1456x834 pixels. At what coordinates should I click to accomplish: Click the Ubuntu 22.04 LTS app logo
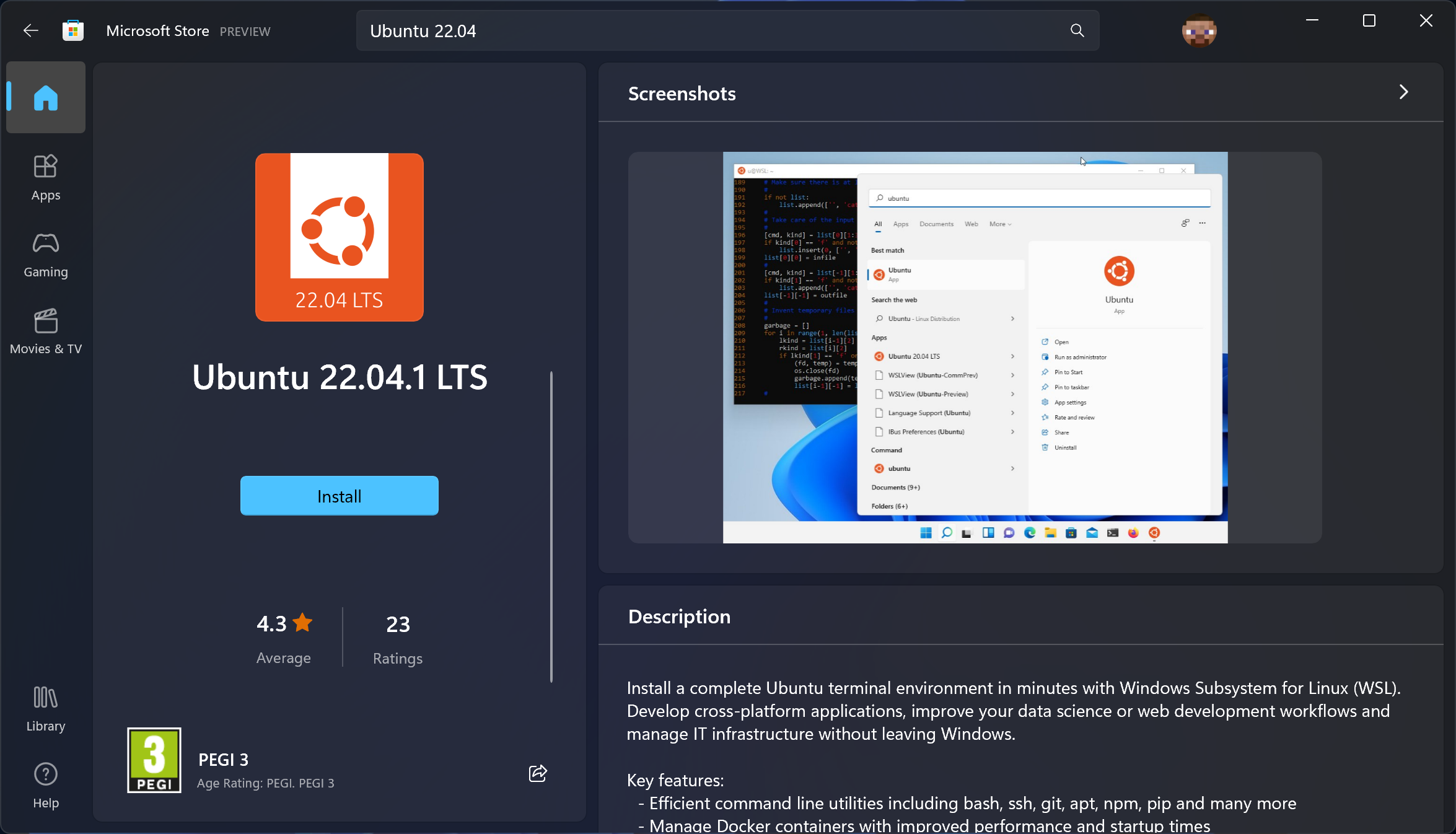(x=339, y=238)
